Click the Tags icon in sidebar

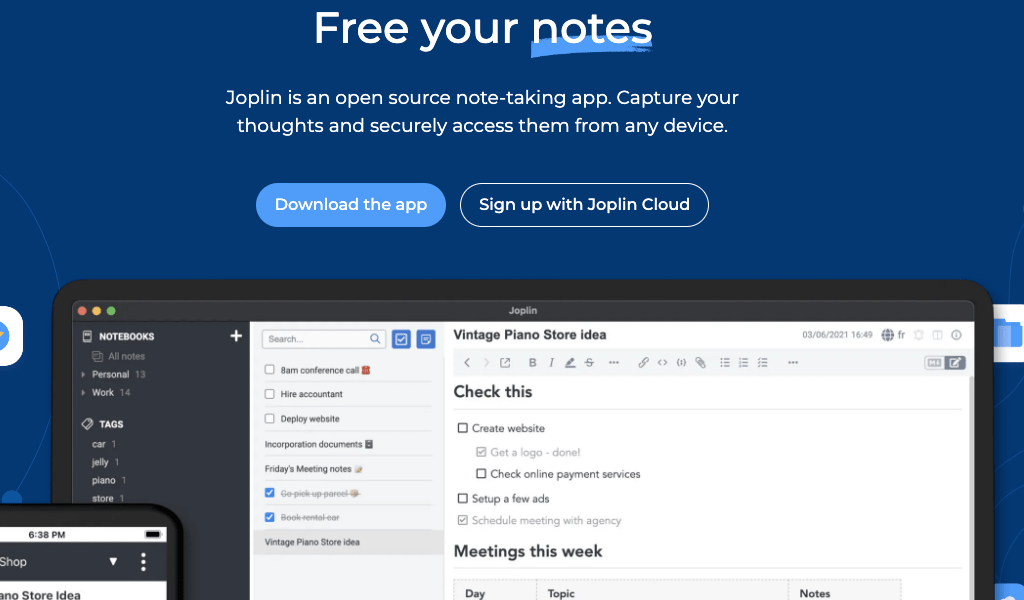[x=88, y=424]
